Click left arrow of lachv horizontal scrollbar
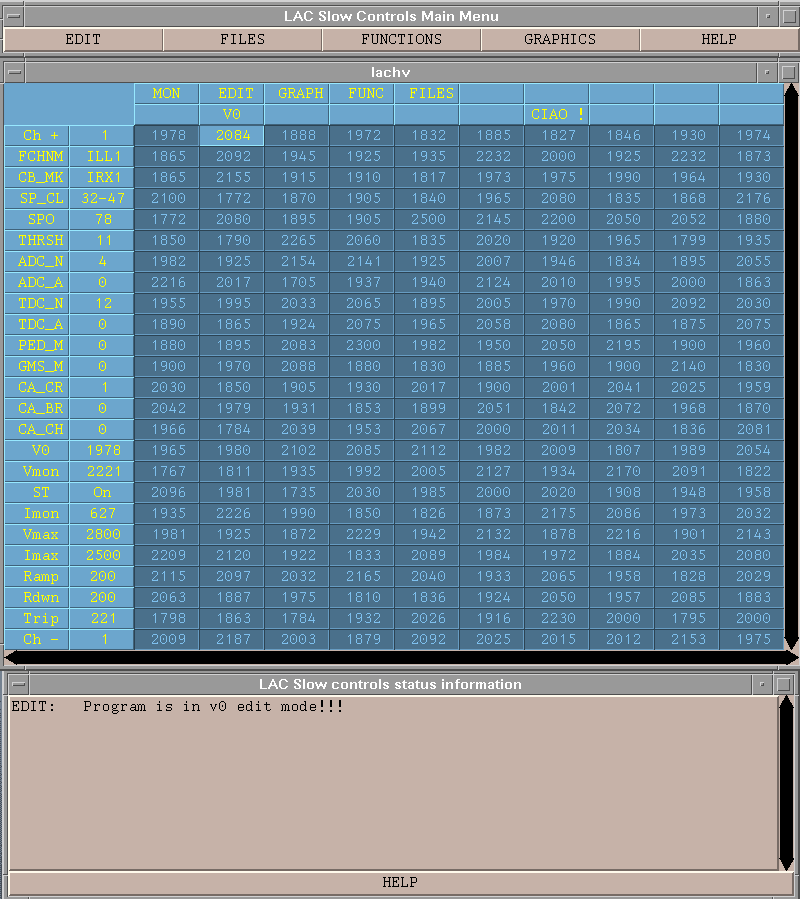Viewport: 800px width, 899px height. click(x=11, y=658)
